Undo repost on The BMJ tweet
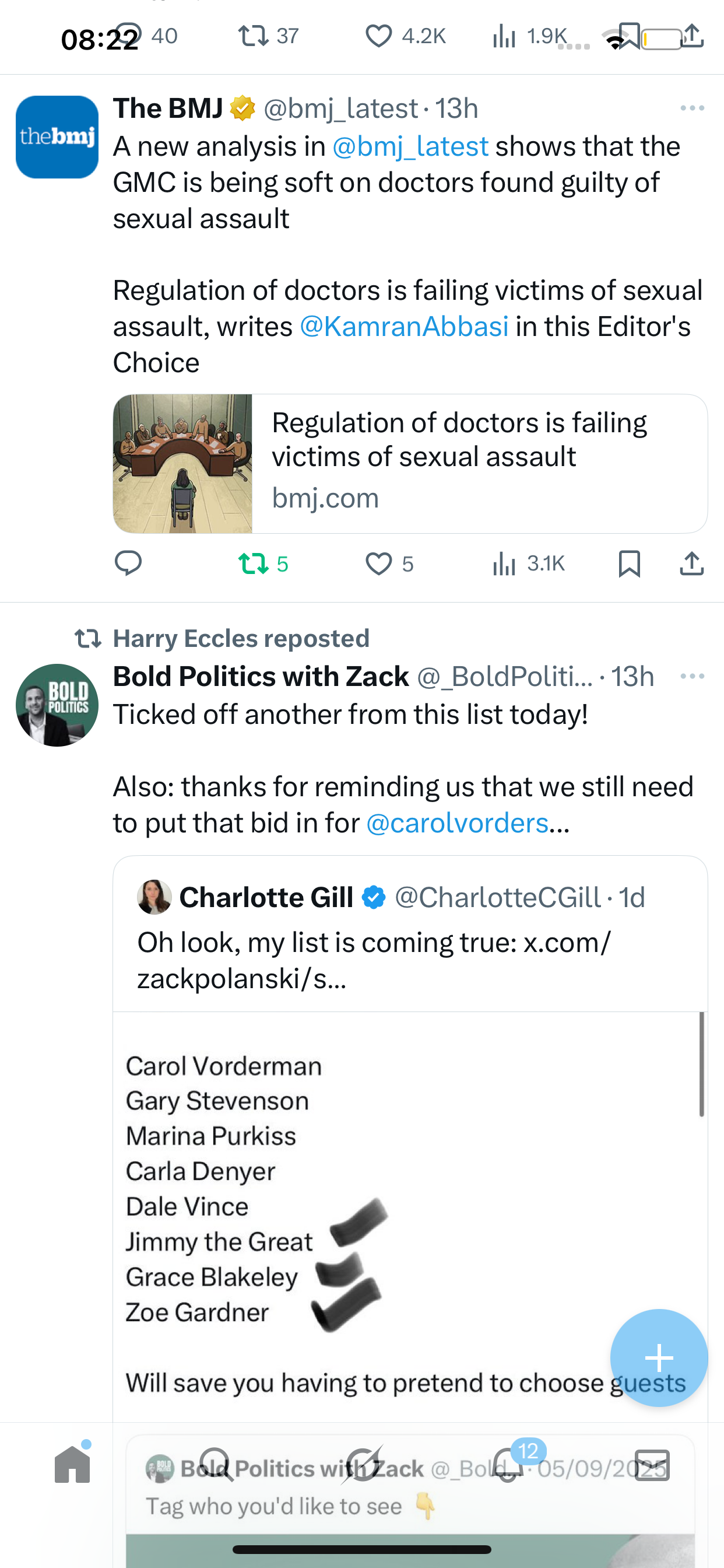Viewport: 724px width, 1568px height. 254,563
